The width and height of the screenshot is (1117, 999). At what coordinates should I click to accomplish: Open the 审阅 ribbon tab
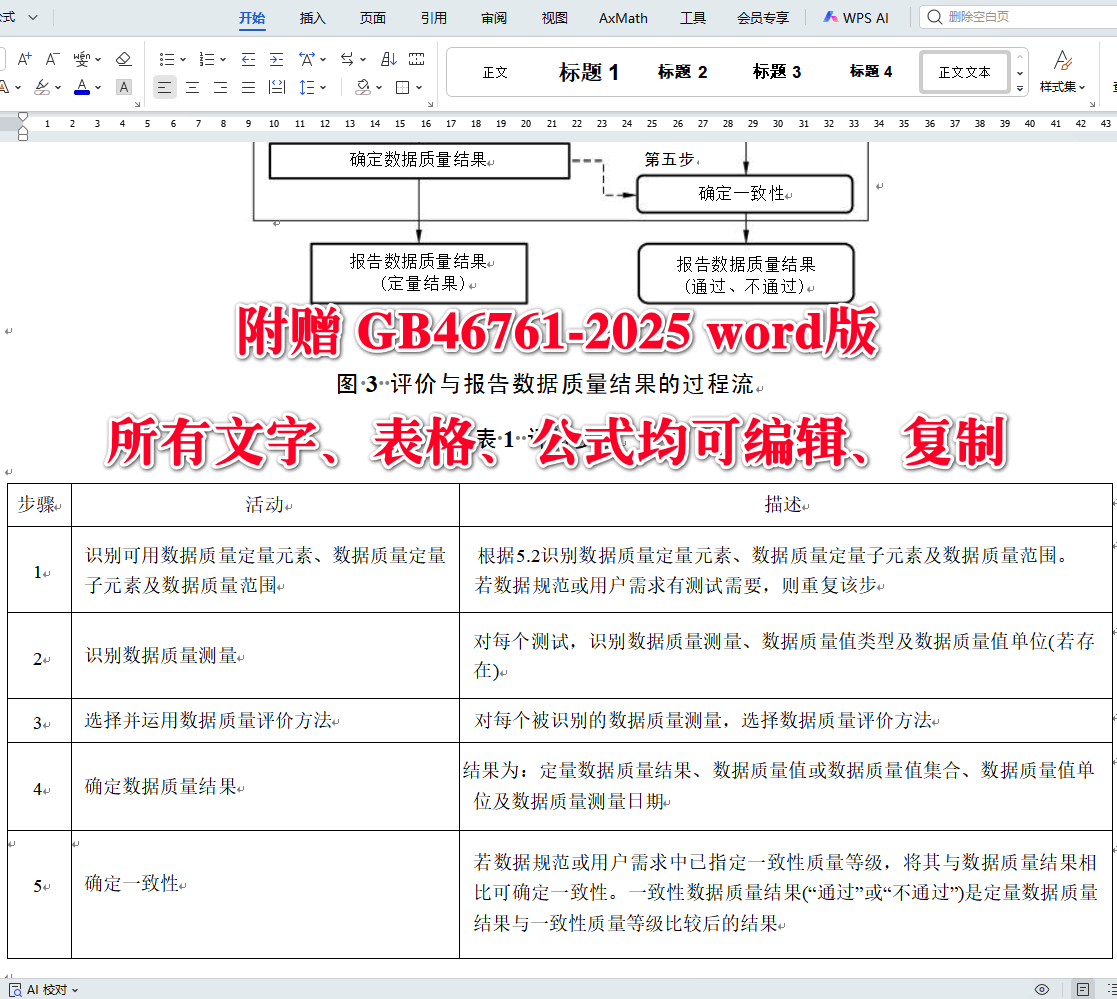tap(493, 17)
